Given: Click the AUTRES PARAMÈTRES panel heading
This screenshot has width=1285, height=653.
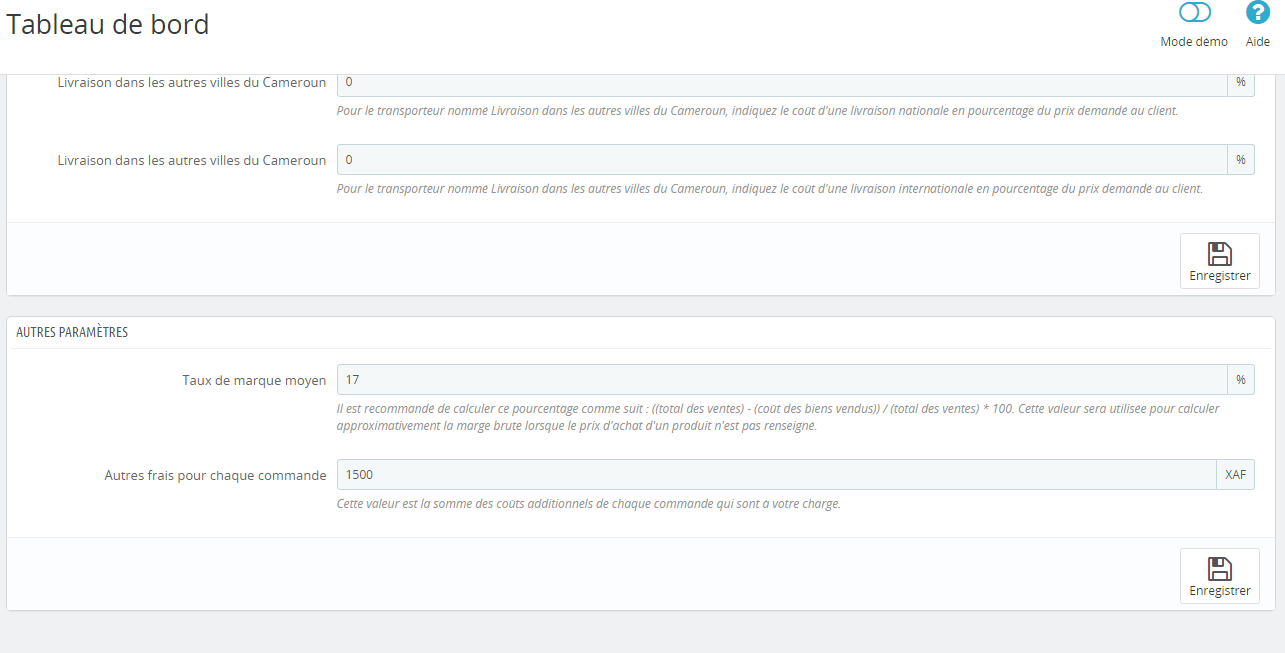Looking at the screenshot, I should [x=72, y=333].
